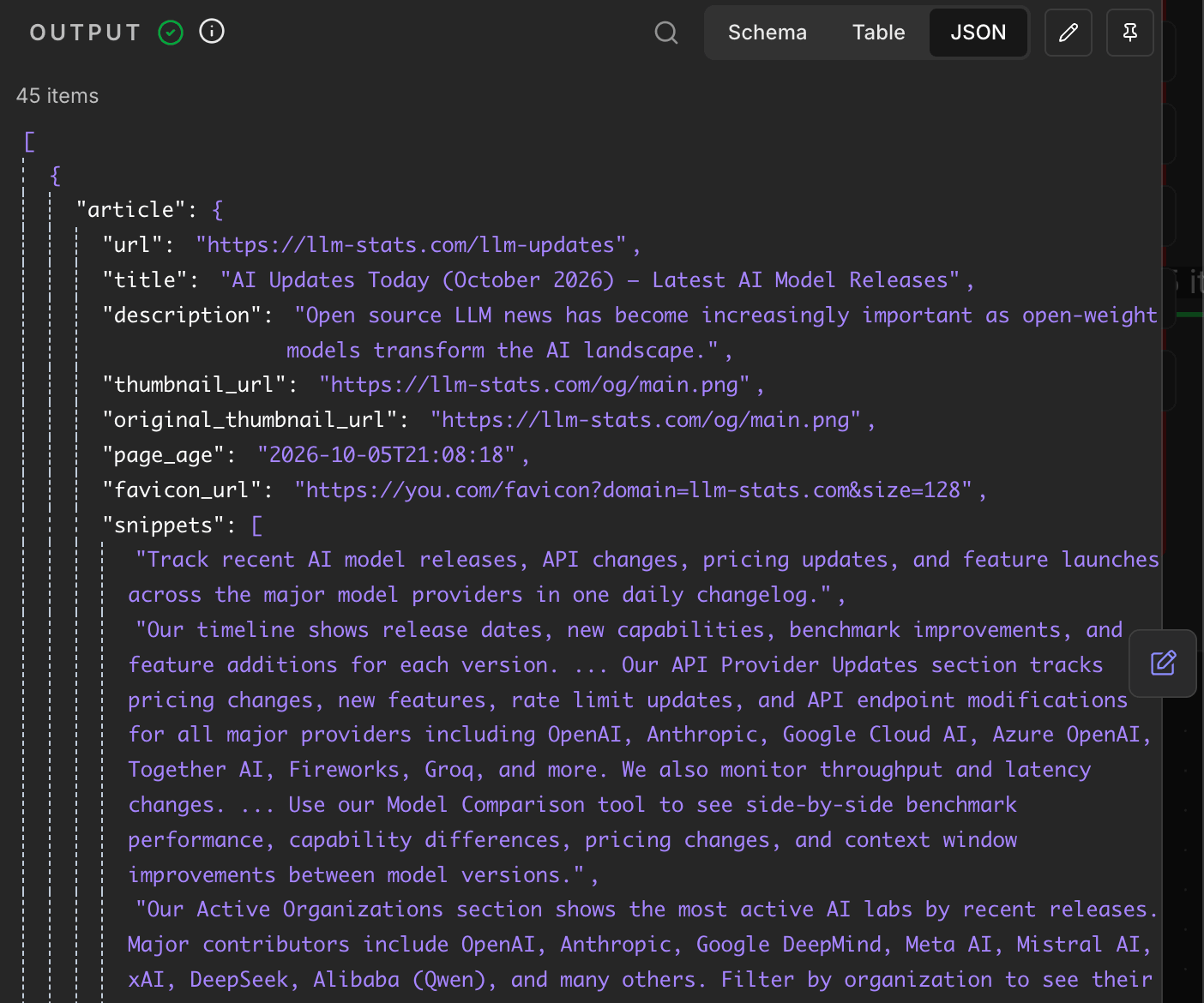Select the "url" key

(133, 245)
